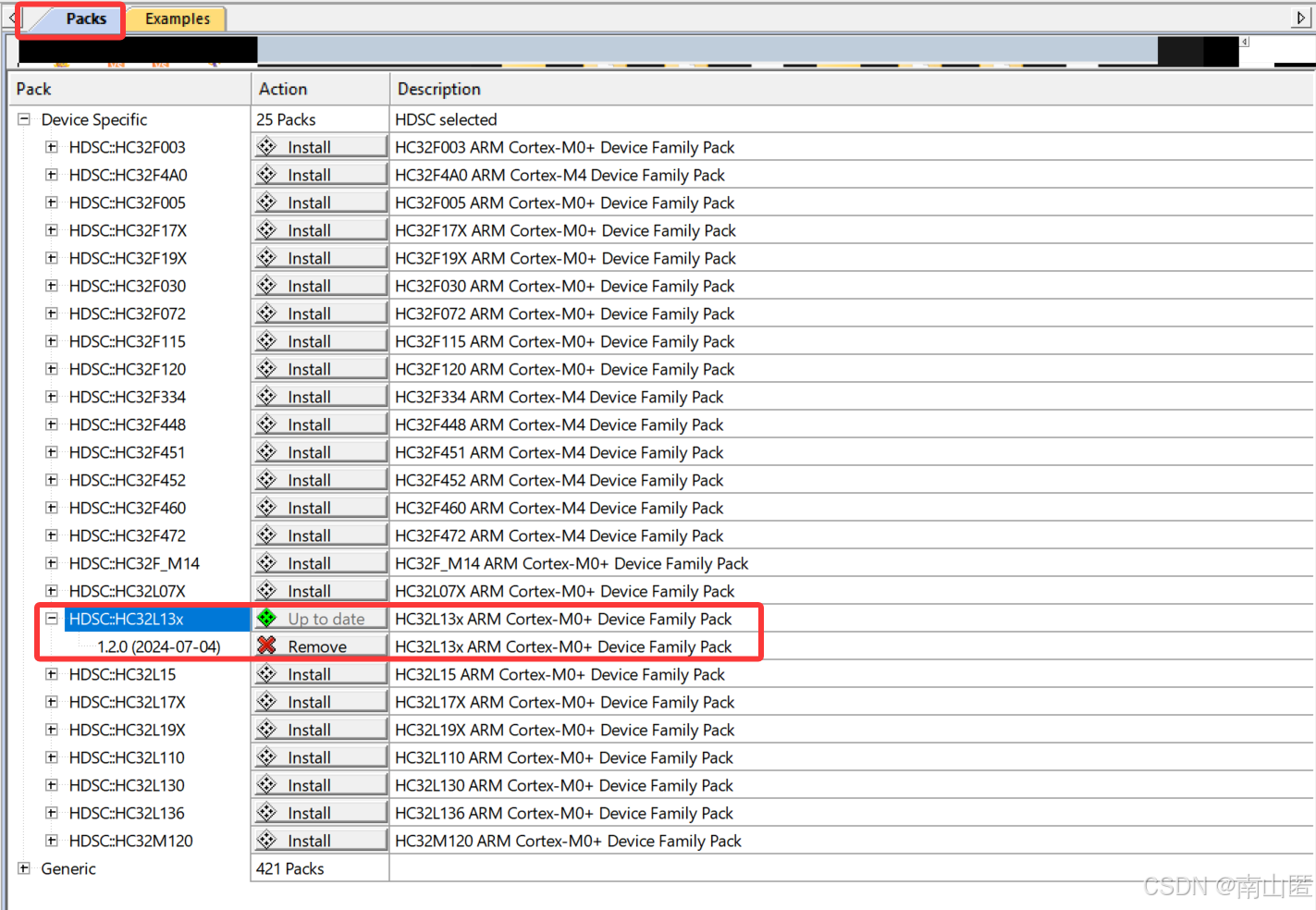This screenshot has width=1316, height=910.
Task: Click install icon in HC32L15 row
Action: pyautogui.click(x=267, y=673)
